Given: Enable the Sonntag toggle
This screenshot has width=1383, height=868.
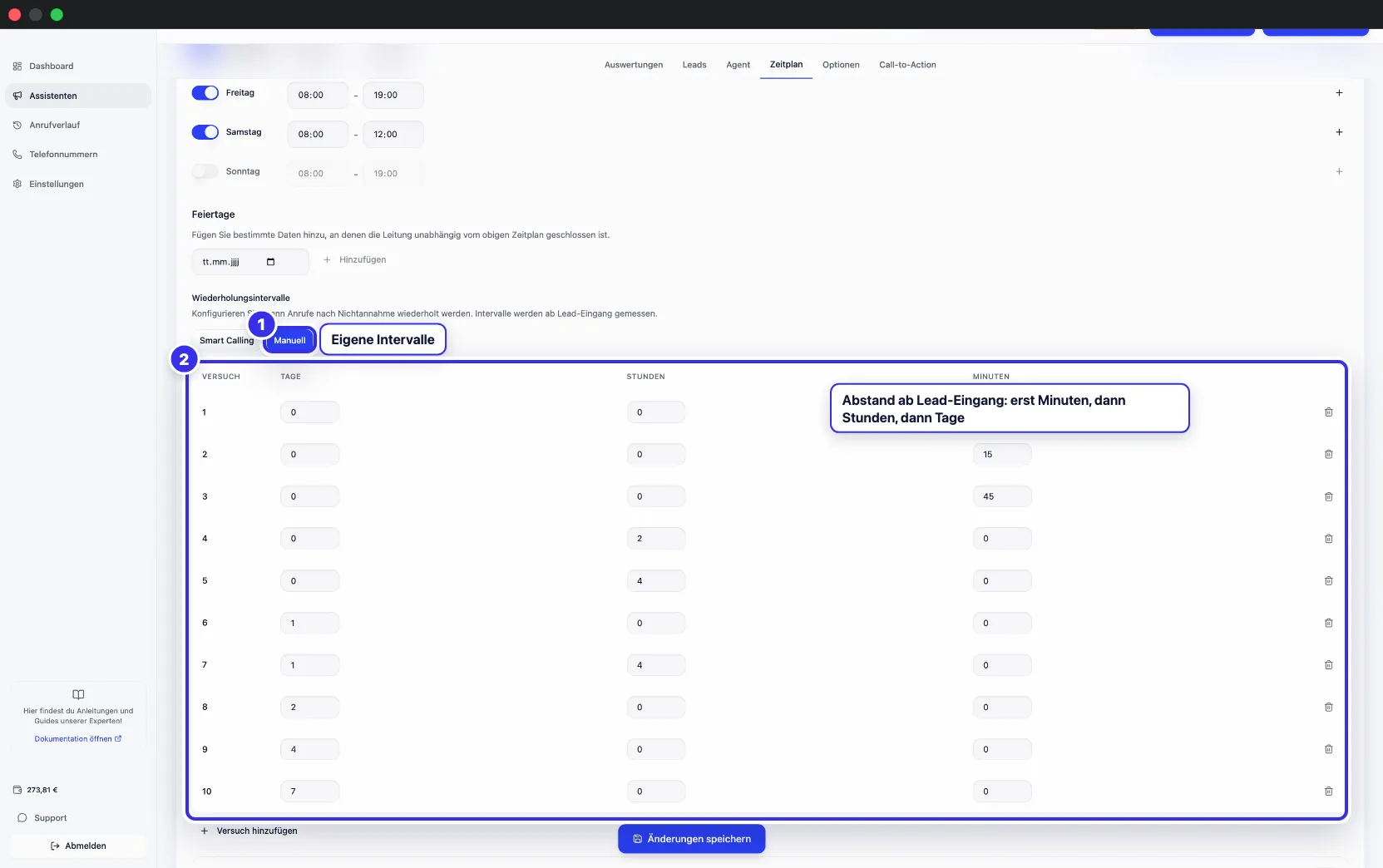Looking at the screenshot, I should click(x=205, y=171).
